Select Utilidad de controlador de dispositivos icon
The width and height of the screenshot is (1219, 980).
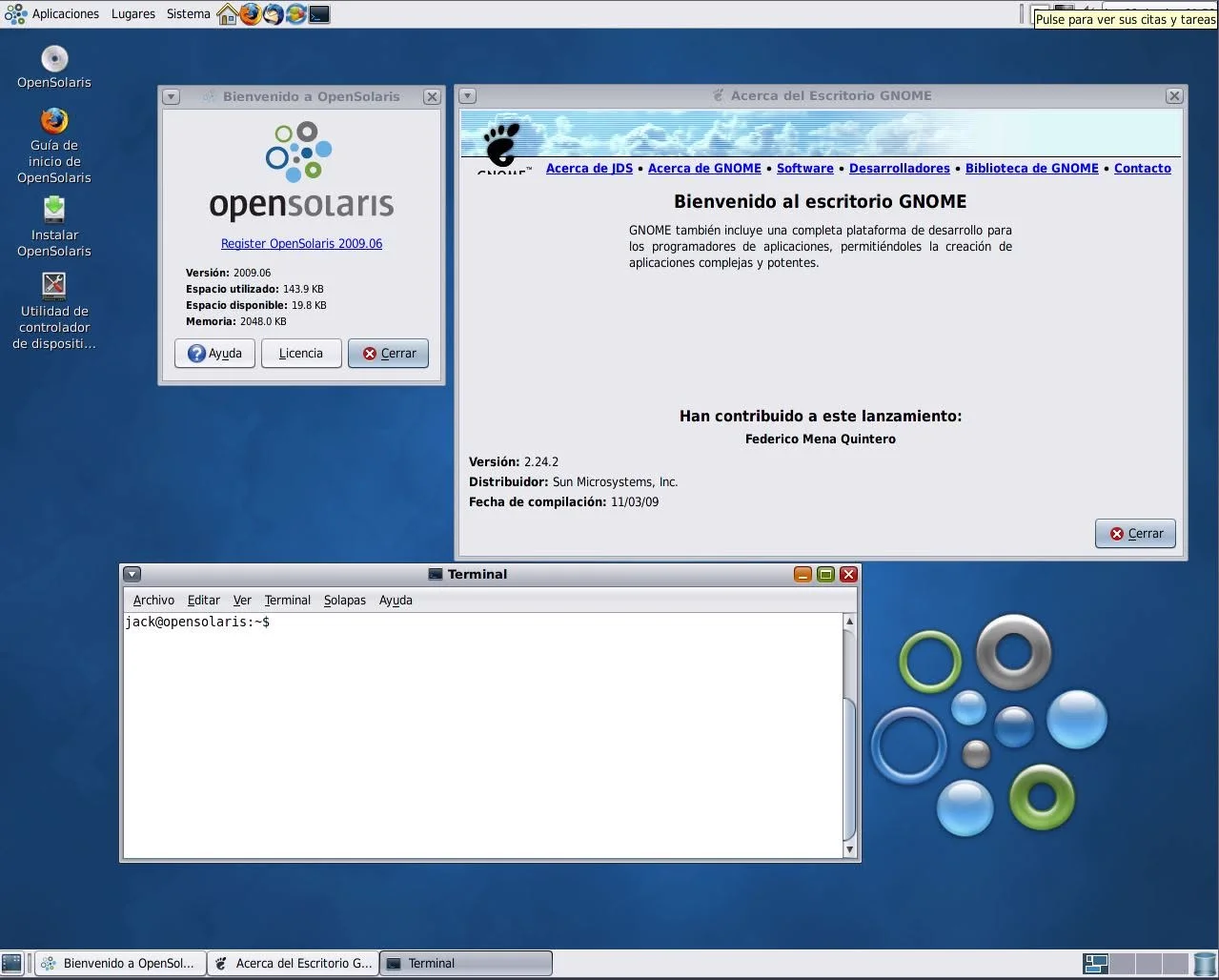click(x=54, y=312)
